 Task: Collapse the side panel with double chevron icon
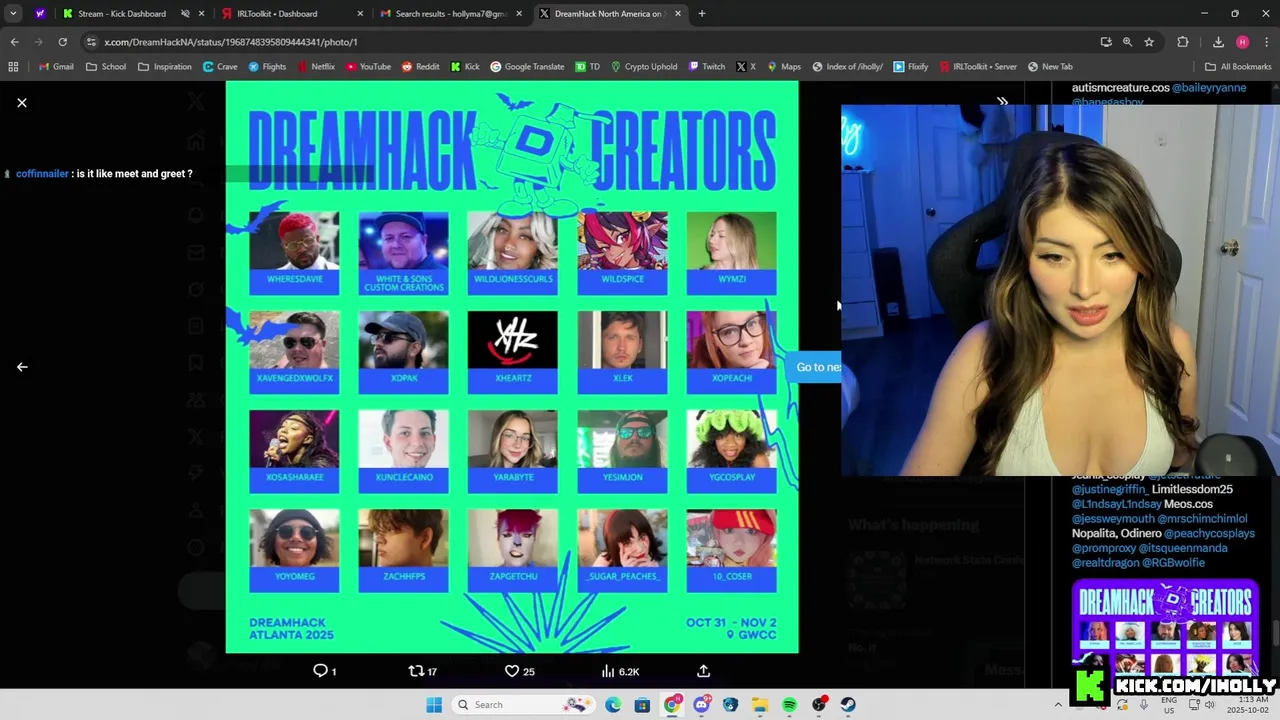tap(1002, 102)
